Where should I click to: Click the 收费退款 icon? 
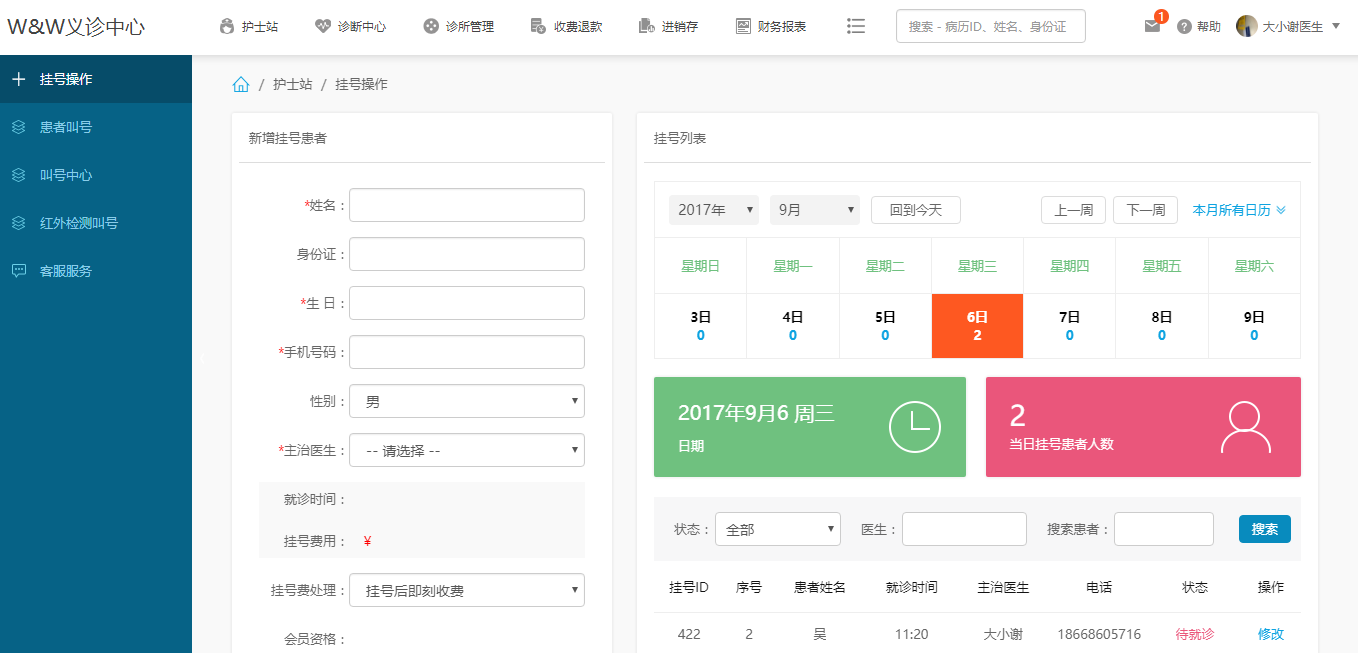pos(538,26)
